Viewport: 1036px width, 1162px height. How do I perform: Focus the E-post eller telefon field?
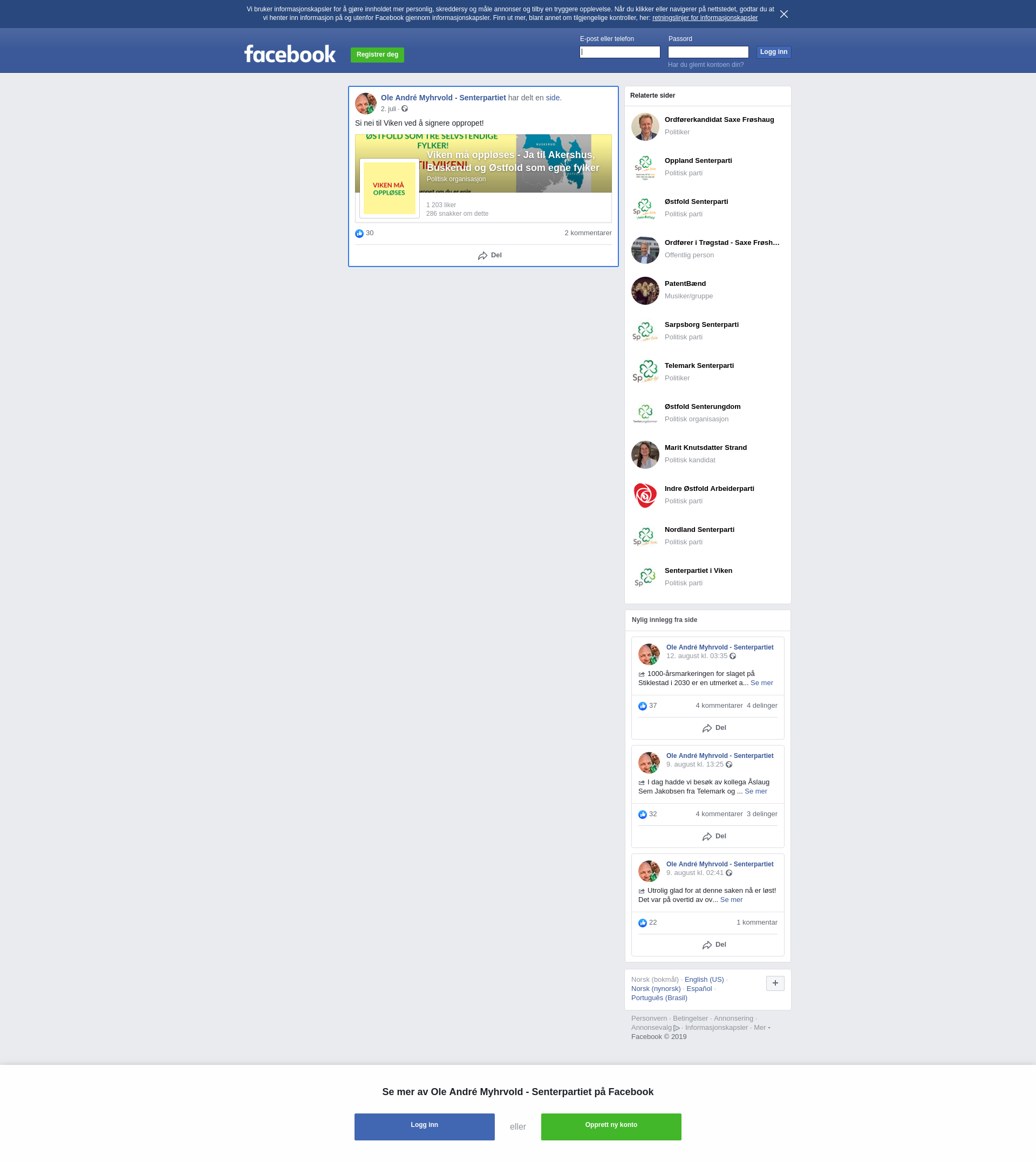click(x=619, y=52)
